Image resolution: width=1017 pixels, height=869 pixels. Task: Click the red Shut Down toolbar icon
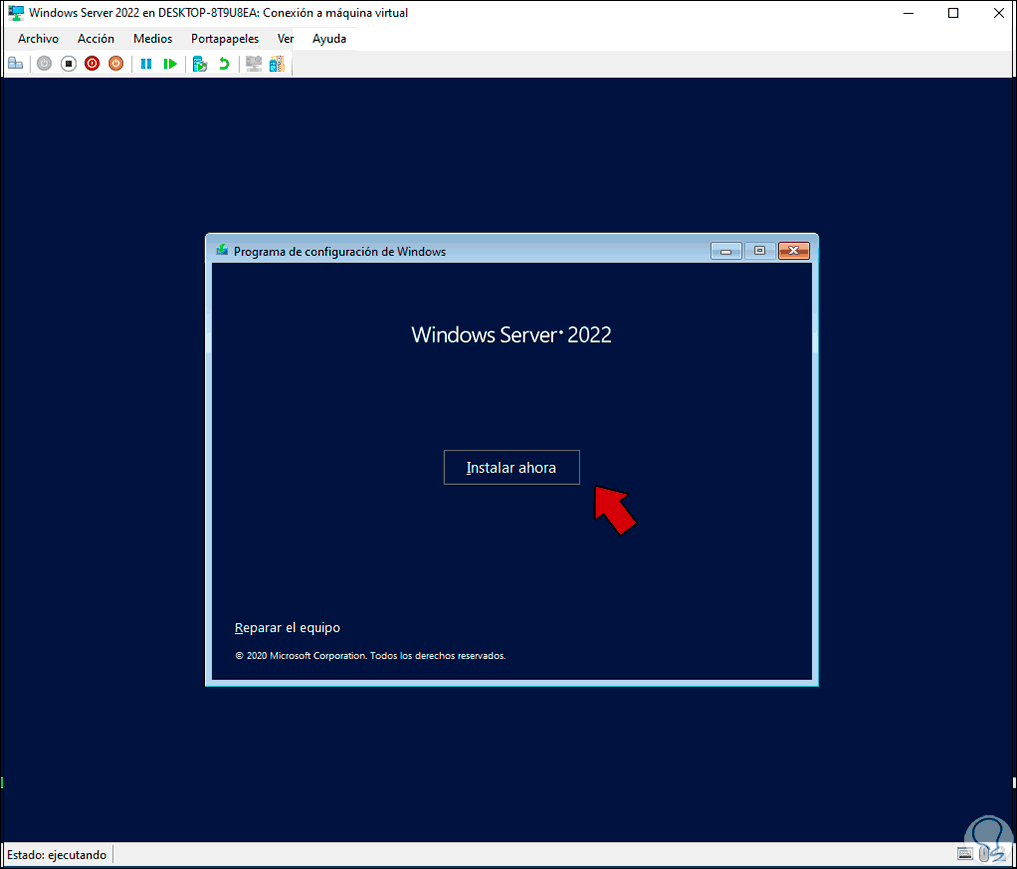(x=92, y=64)
